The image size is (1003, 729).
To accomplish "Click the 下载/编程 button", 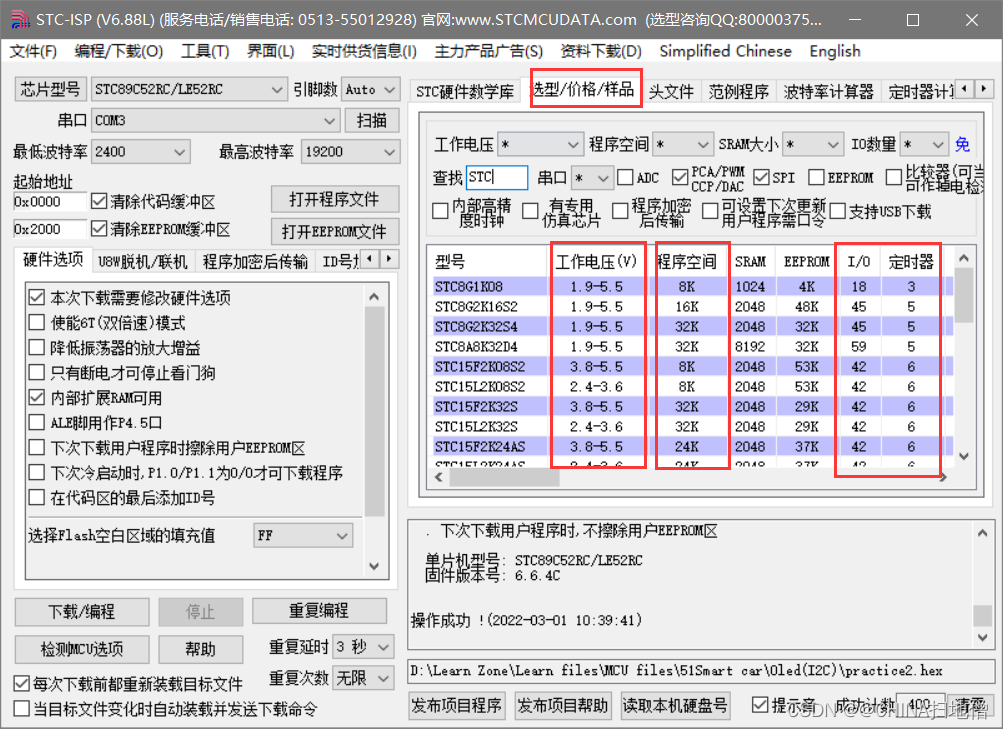I will pyautogui.click(x=82, y=612).
